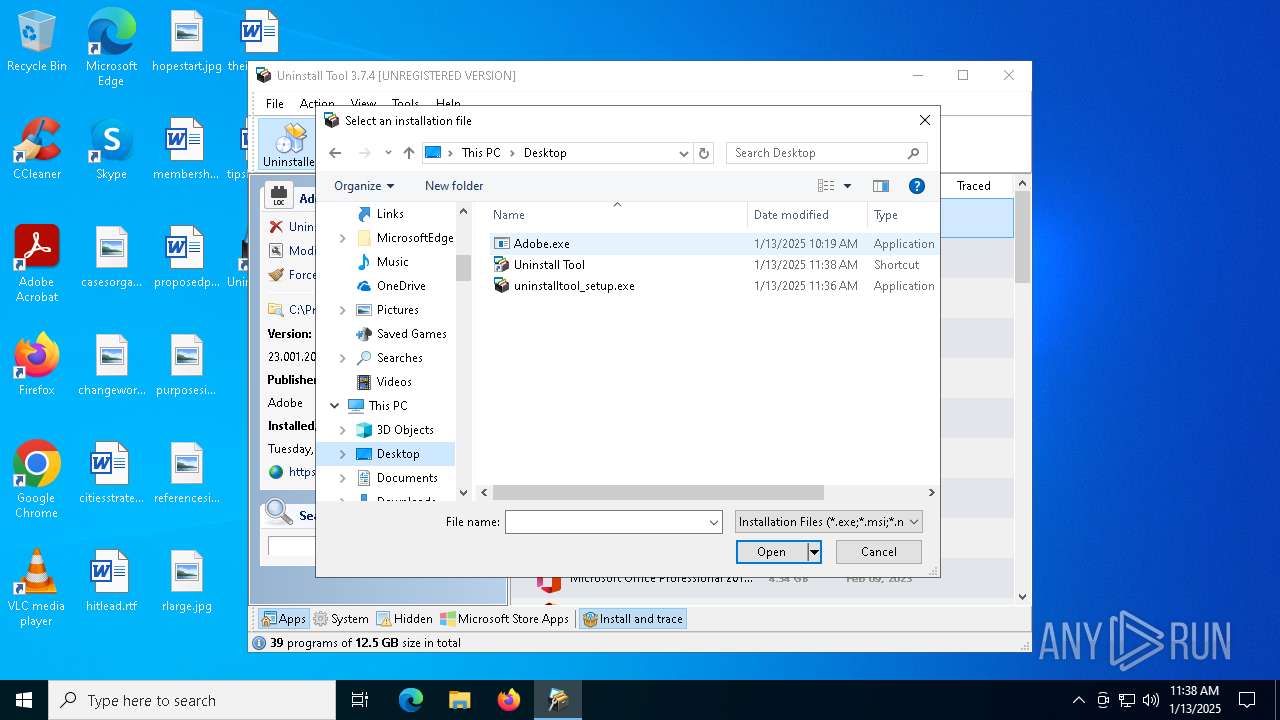Click the Search Desktop field
Viewport: 1280px width, 720px height.
tap(826, 153)
